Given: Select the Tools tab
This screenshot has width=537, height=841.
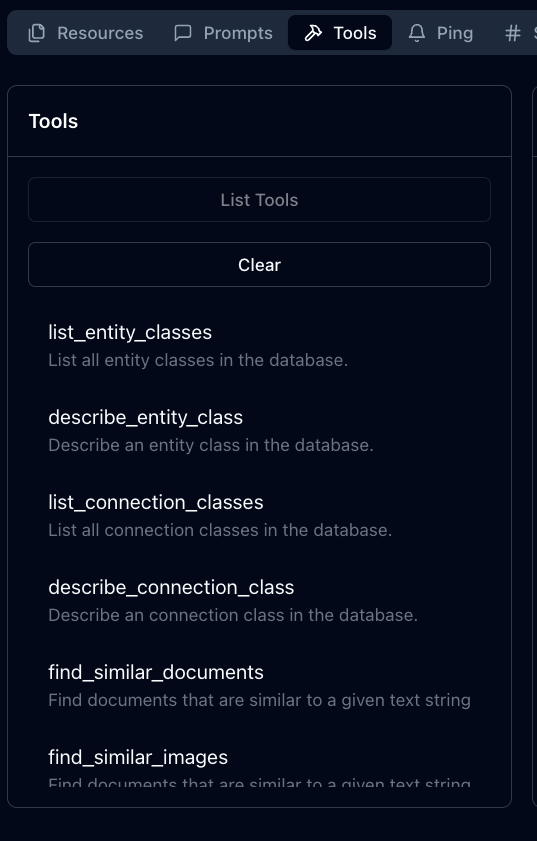Looking at the screenshot, I should [340, 33].
